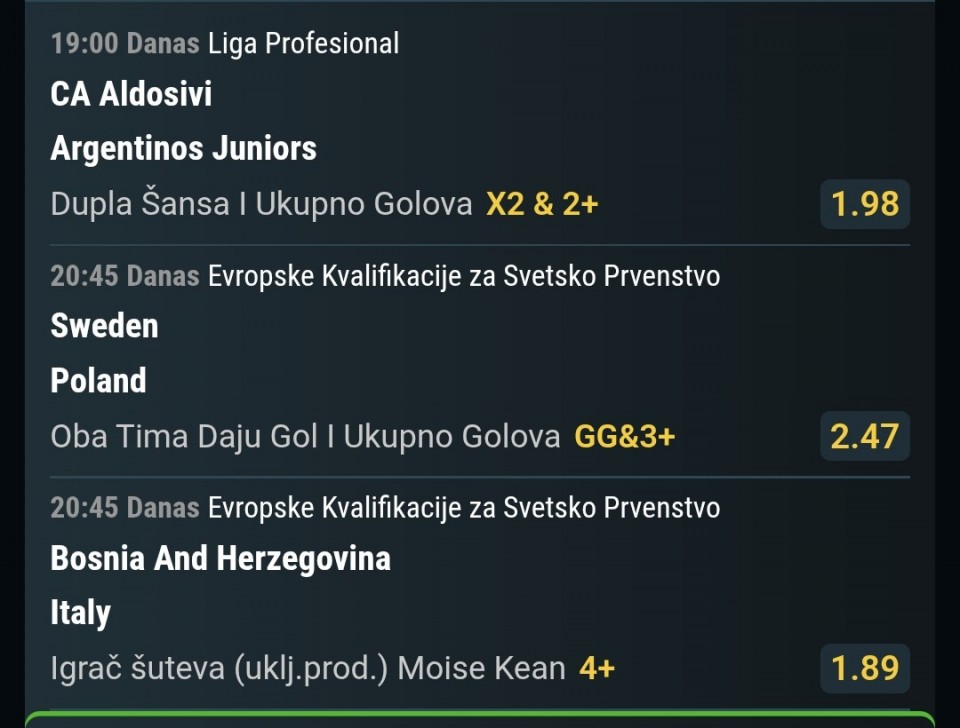Click Oba Tima Daju Gol market label
This screenshot has width=960, height=728.
point(305,437)
